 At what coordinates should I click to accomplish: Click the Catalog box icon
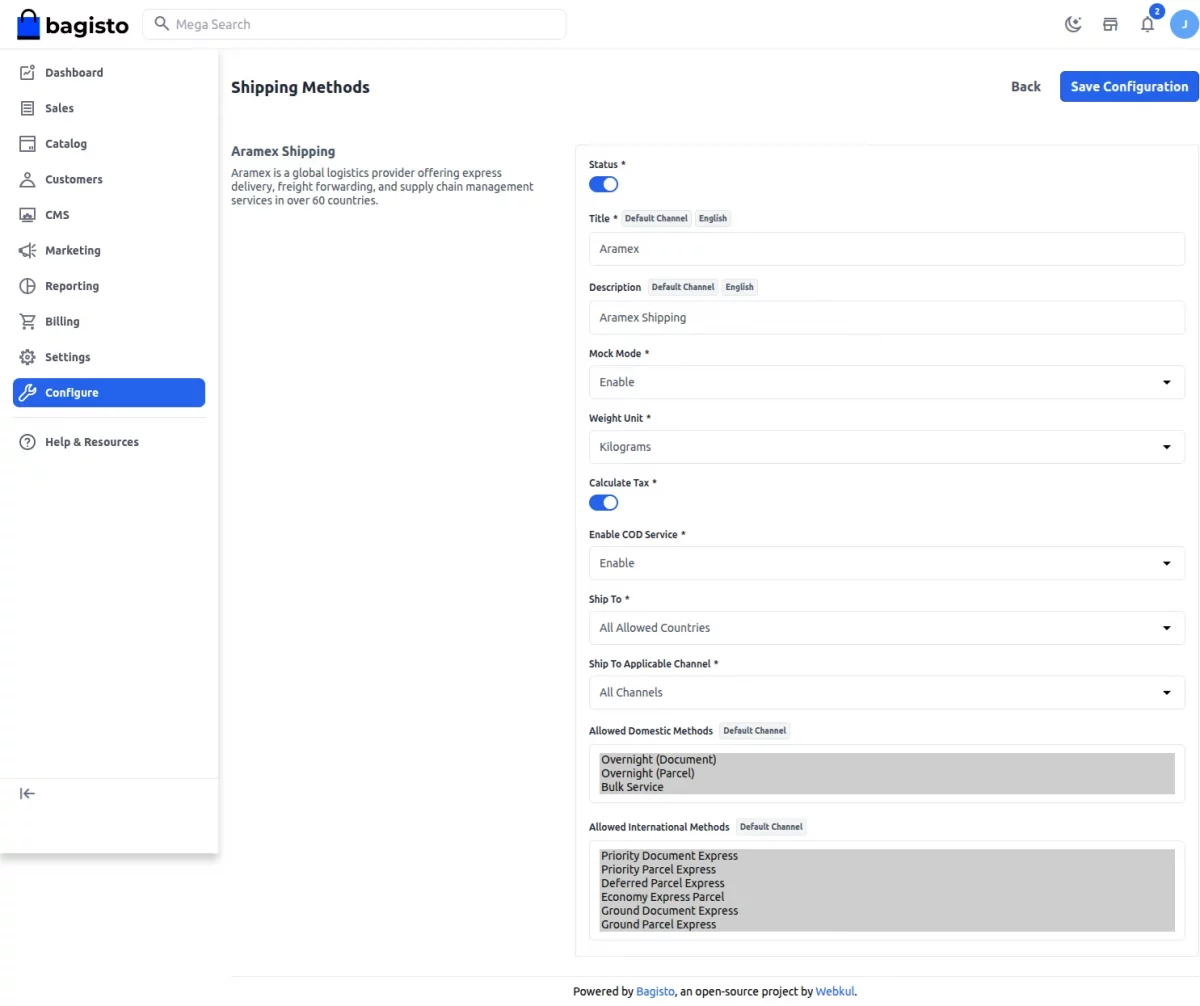point(28,144)
